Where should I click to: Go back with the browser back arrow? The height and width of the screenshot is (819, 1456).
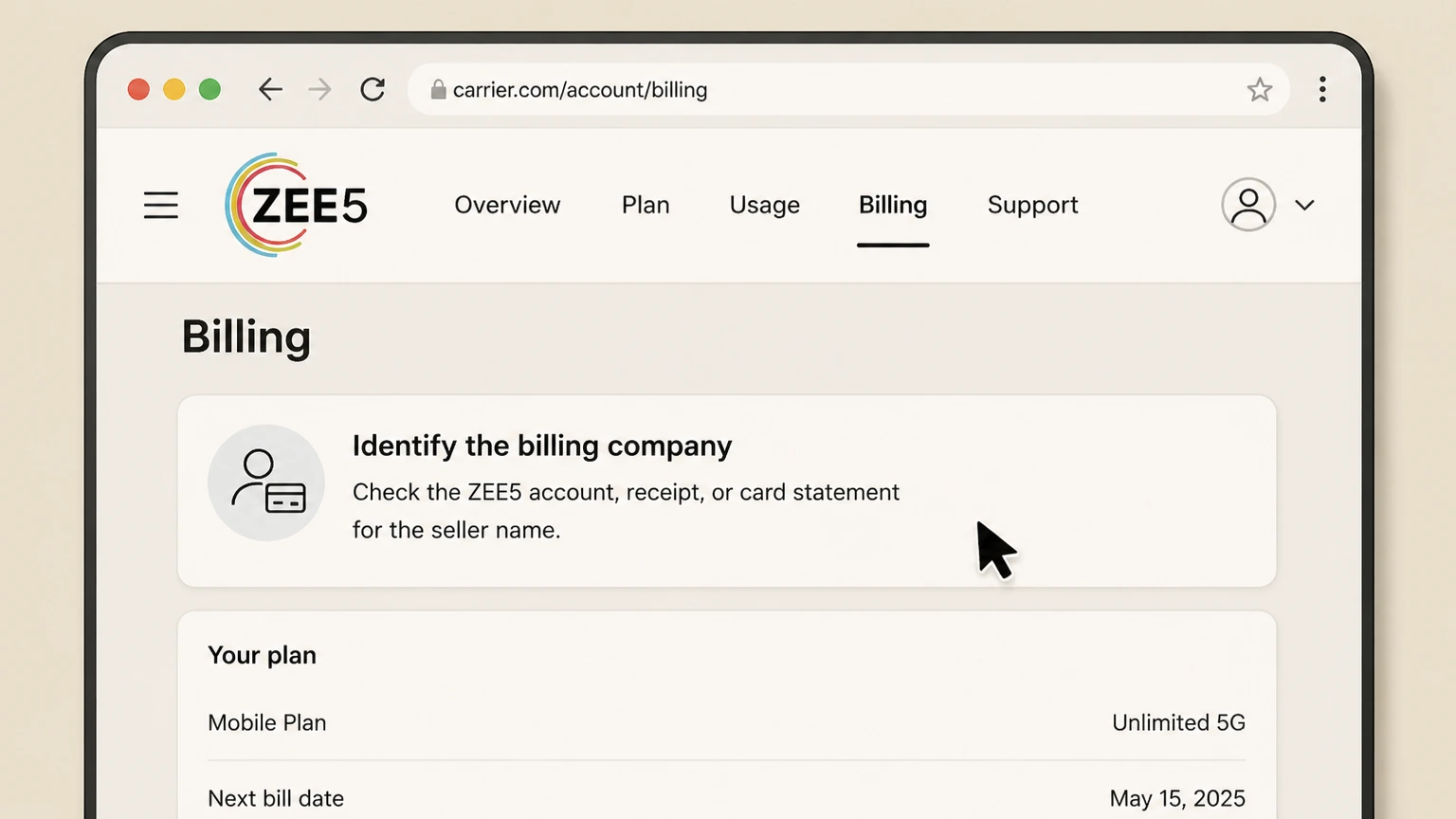pos(270,89)
